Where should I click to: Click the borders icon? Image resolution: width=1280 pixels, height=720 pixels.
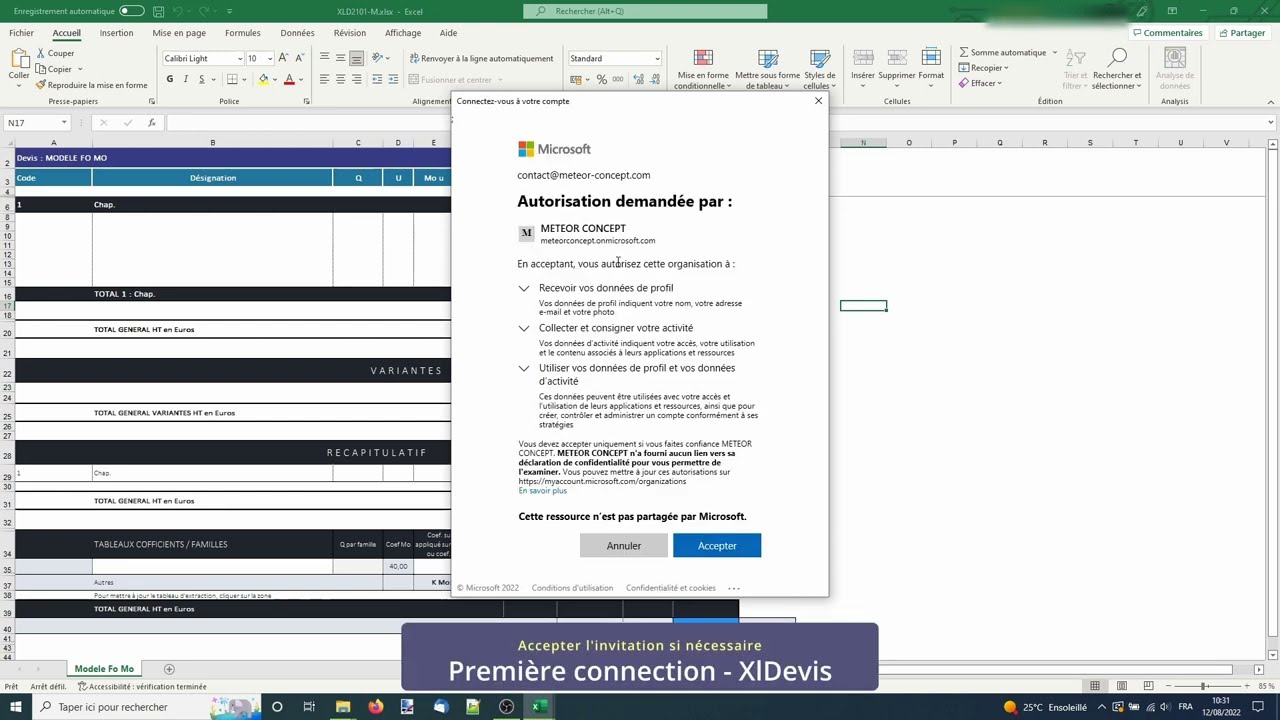[232, 79]
